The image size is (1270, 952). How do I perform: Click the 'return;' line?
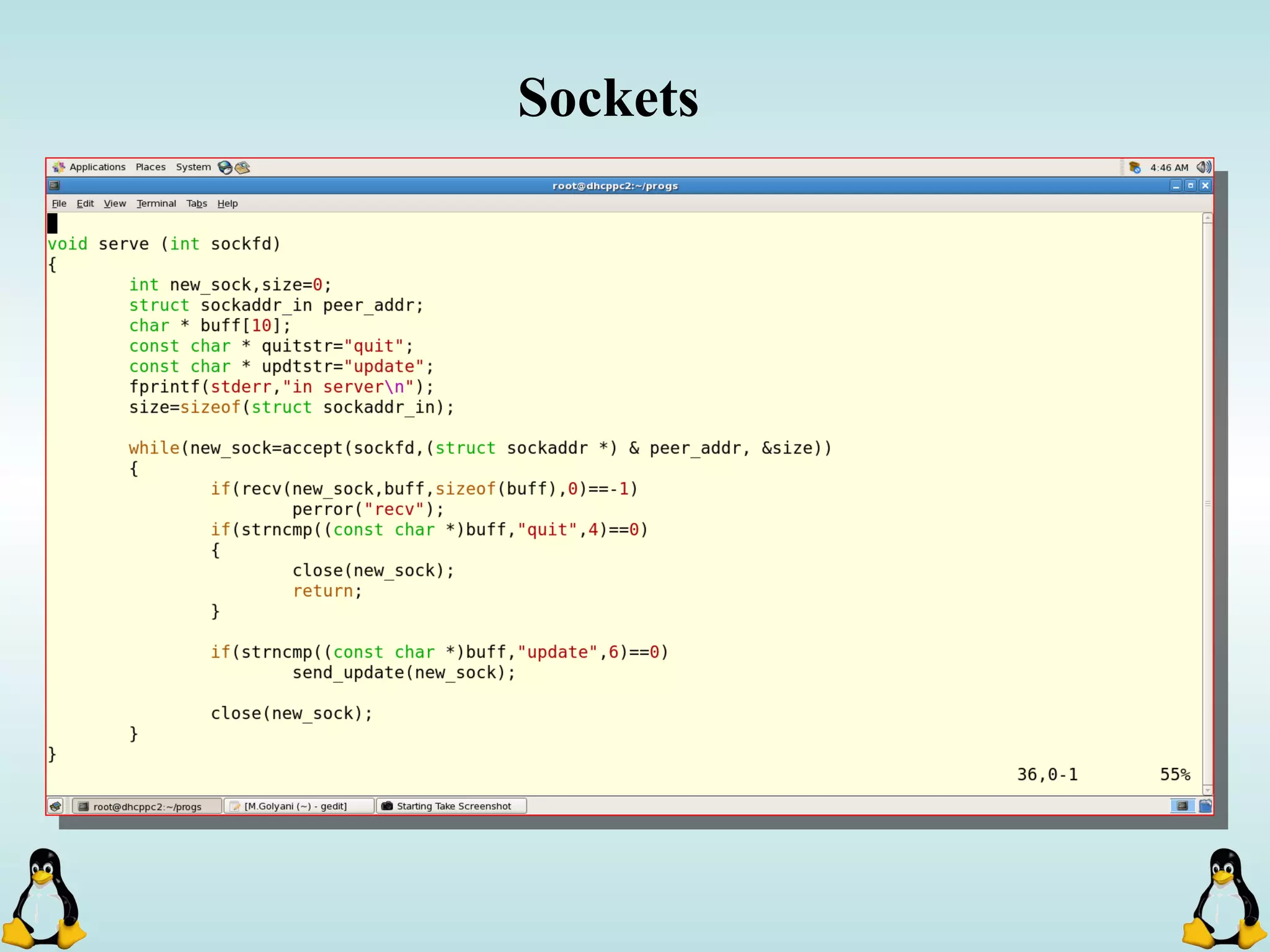pos(327,591)
